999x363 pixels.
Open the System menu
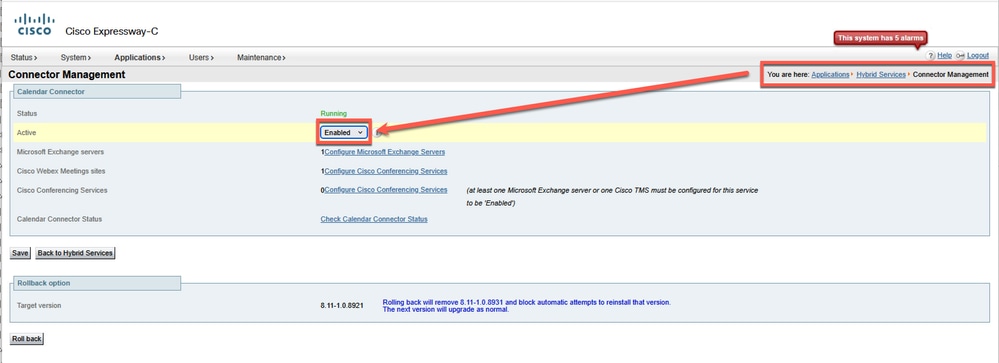point(76,57)
